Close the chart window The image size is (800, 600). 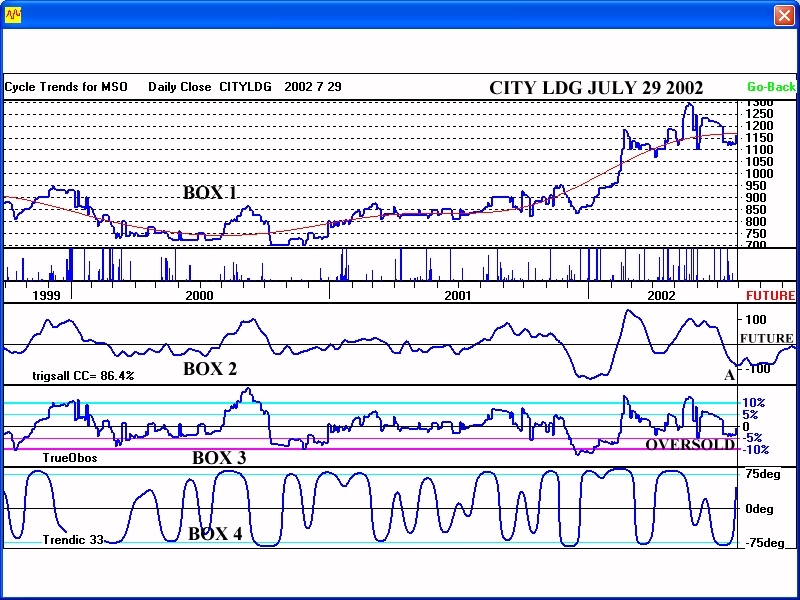(783, 15)
